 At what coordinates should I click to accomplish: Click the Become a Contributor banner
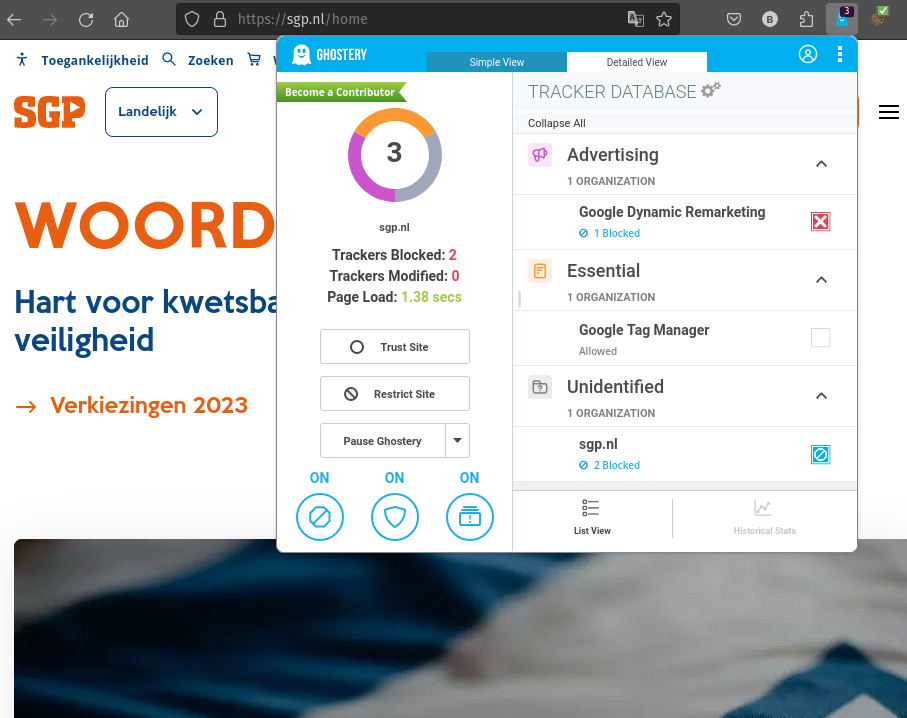tap(341, 92)
